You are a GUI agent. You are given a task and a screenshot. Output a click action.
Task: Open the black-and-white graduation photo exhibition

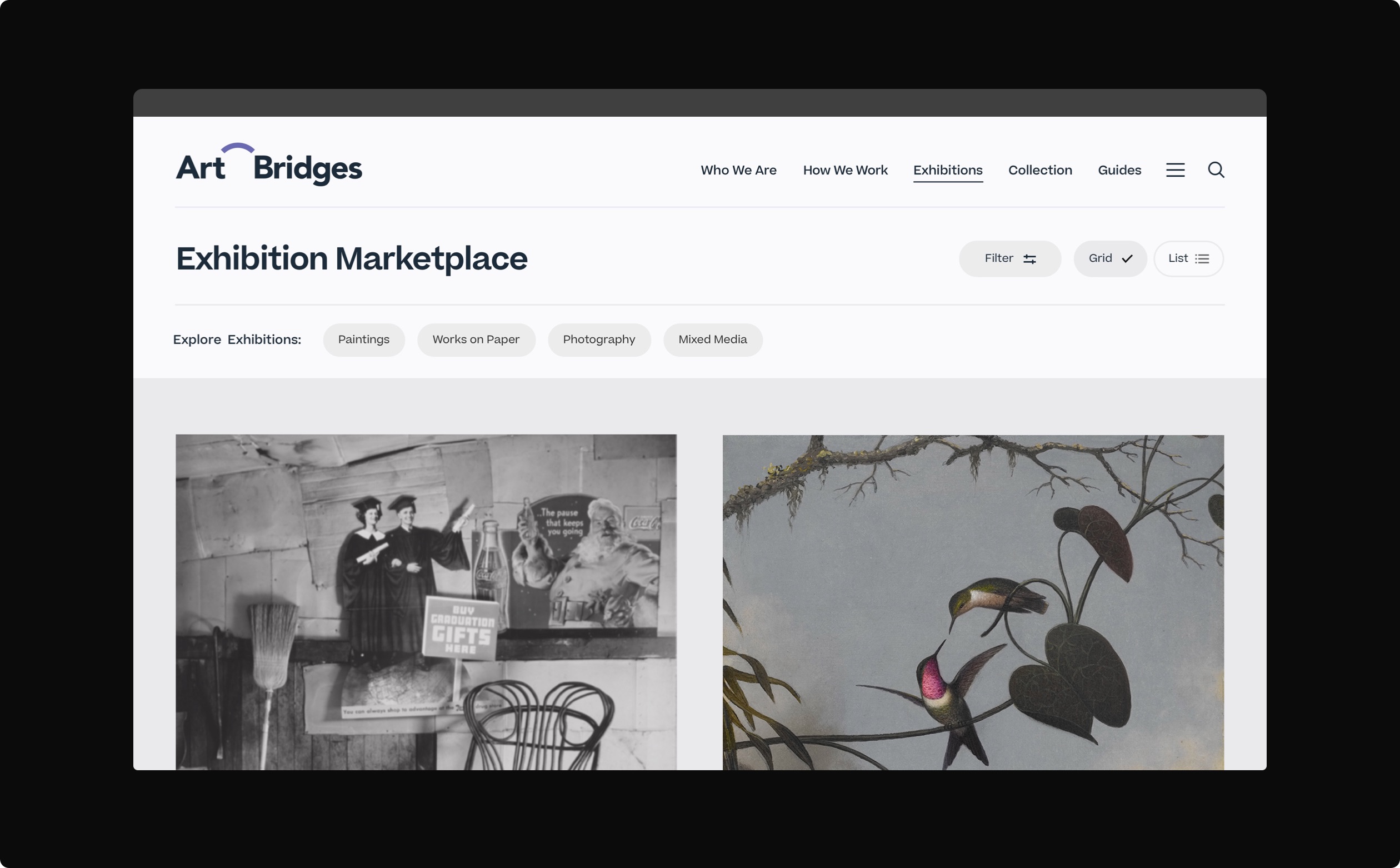click(426, 602)
